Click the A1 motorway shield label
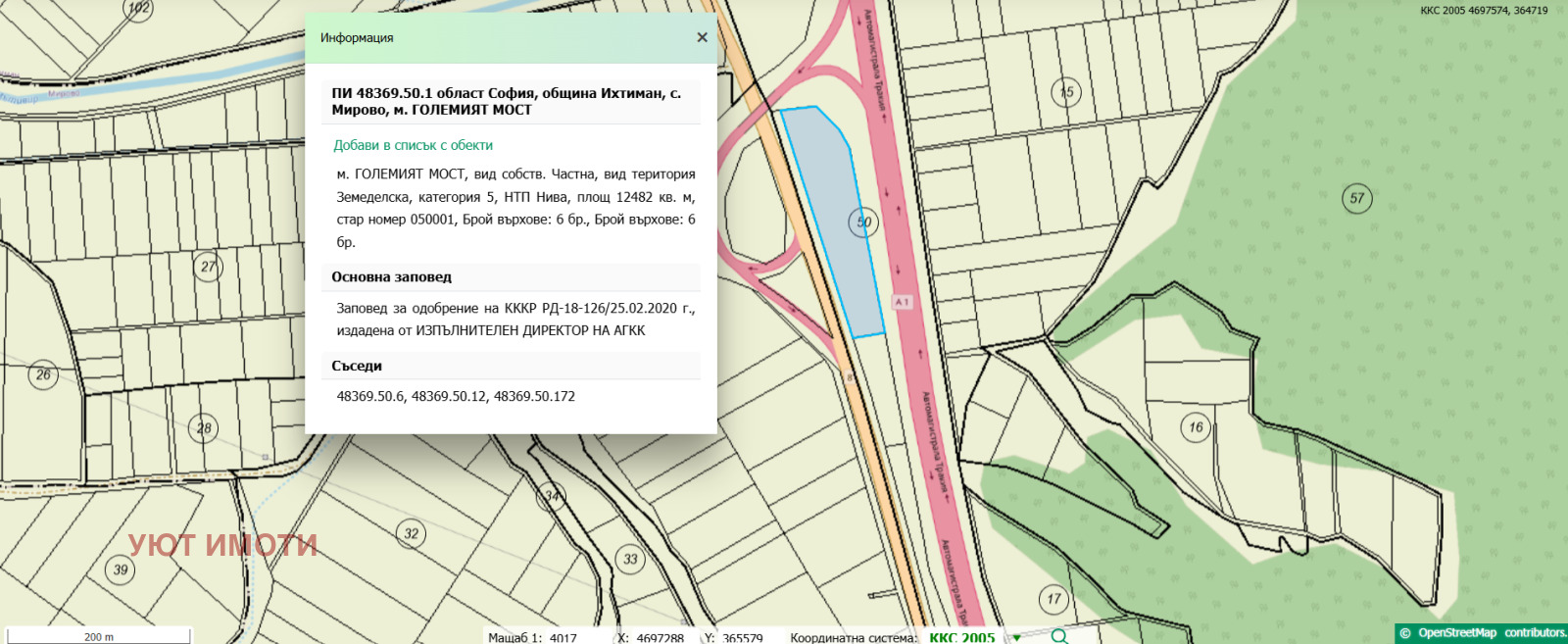This screenshot has width=1568, height=644. [903, 302]
